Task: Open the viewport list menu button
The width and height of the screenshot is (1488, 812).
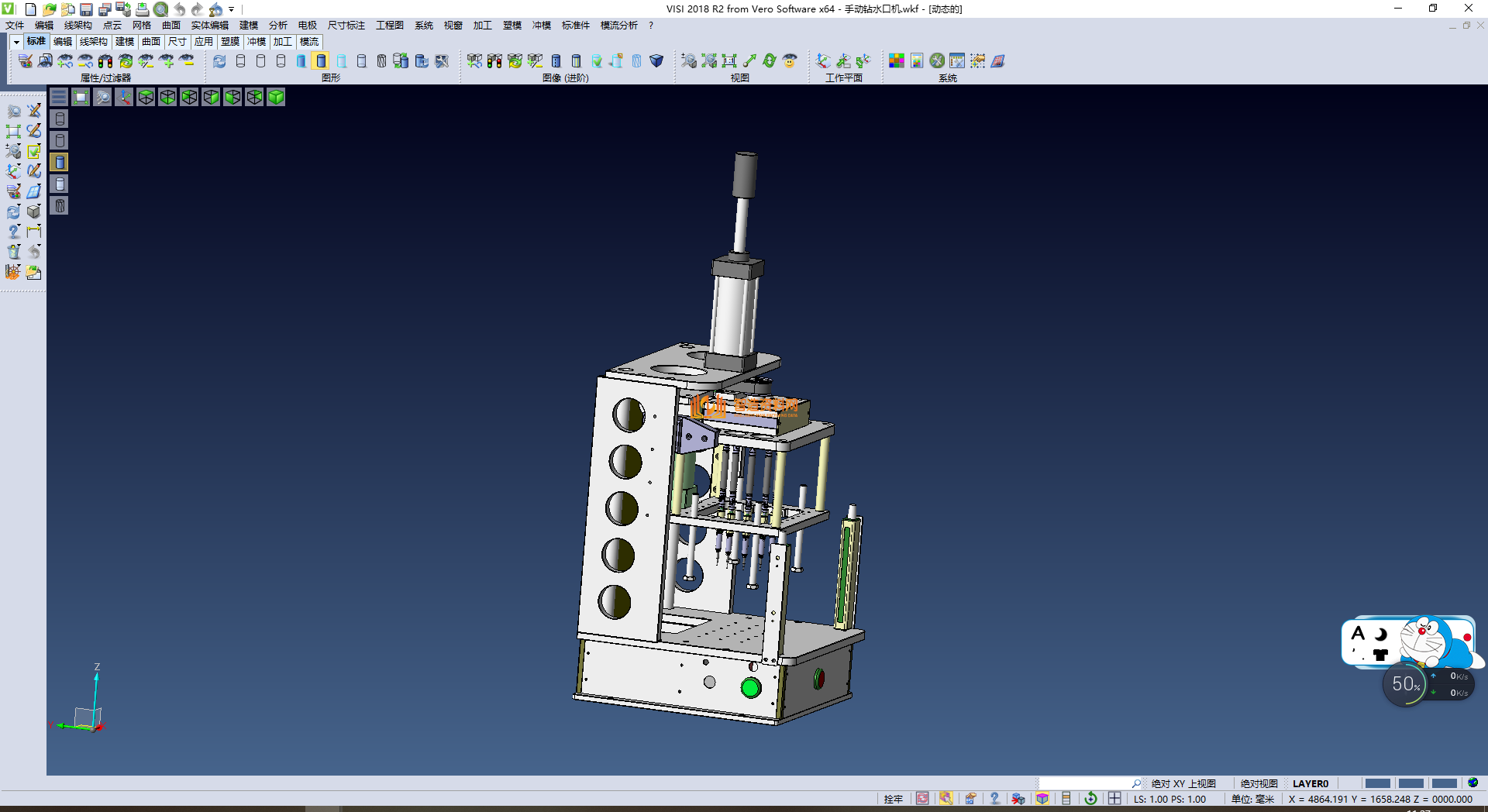Action: 59,97
